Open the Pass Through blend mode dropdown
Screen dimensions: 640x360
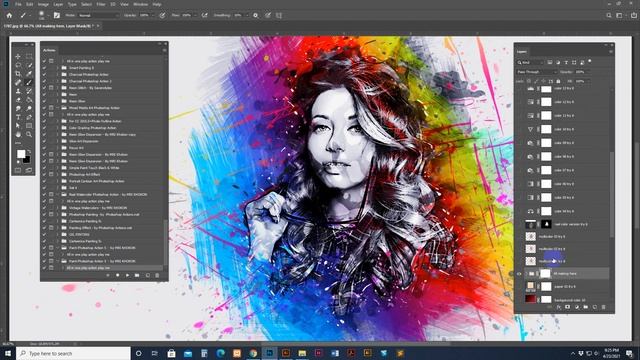click(x=536, y=72)
